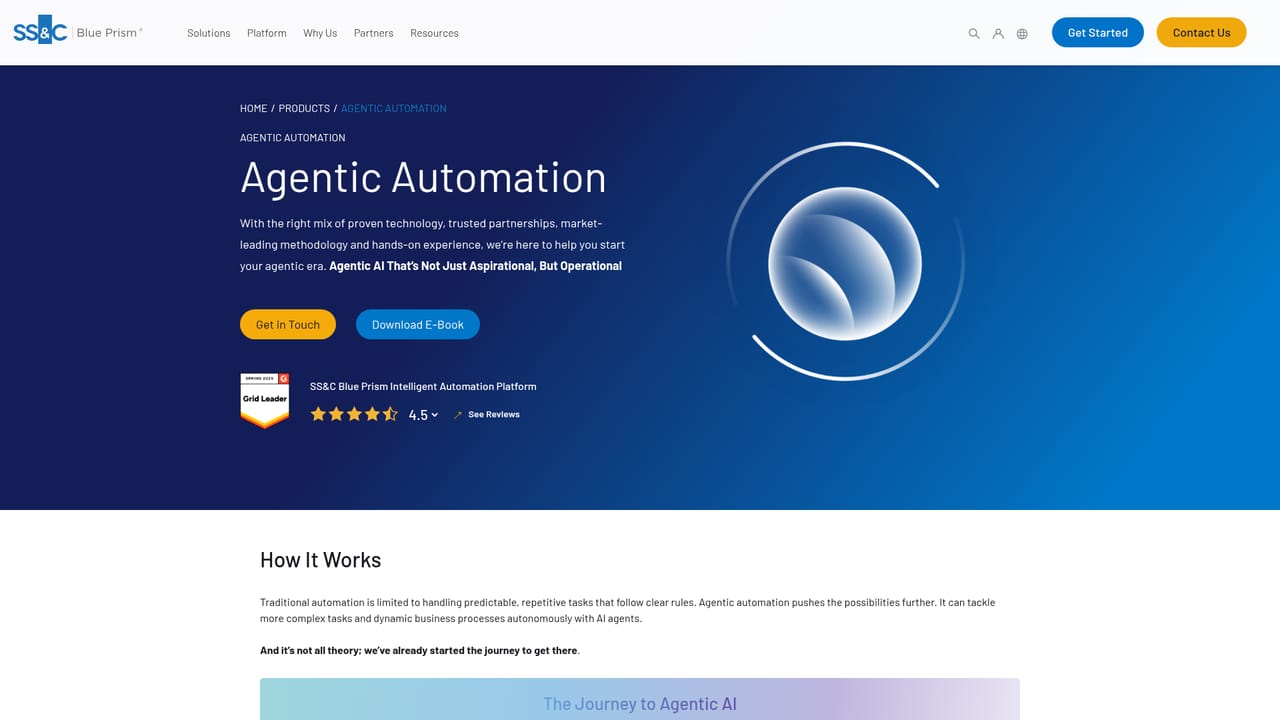The width and height of the screenshot is (1280, 720).
Task: Click the Agentic Automation main heading
Action: pos(423,178)
